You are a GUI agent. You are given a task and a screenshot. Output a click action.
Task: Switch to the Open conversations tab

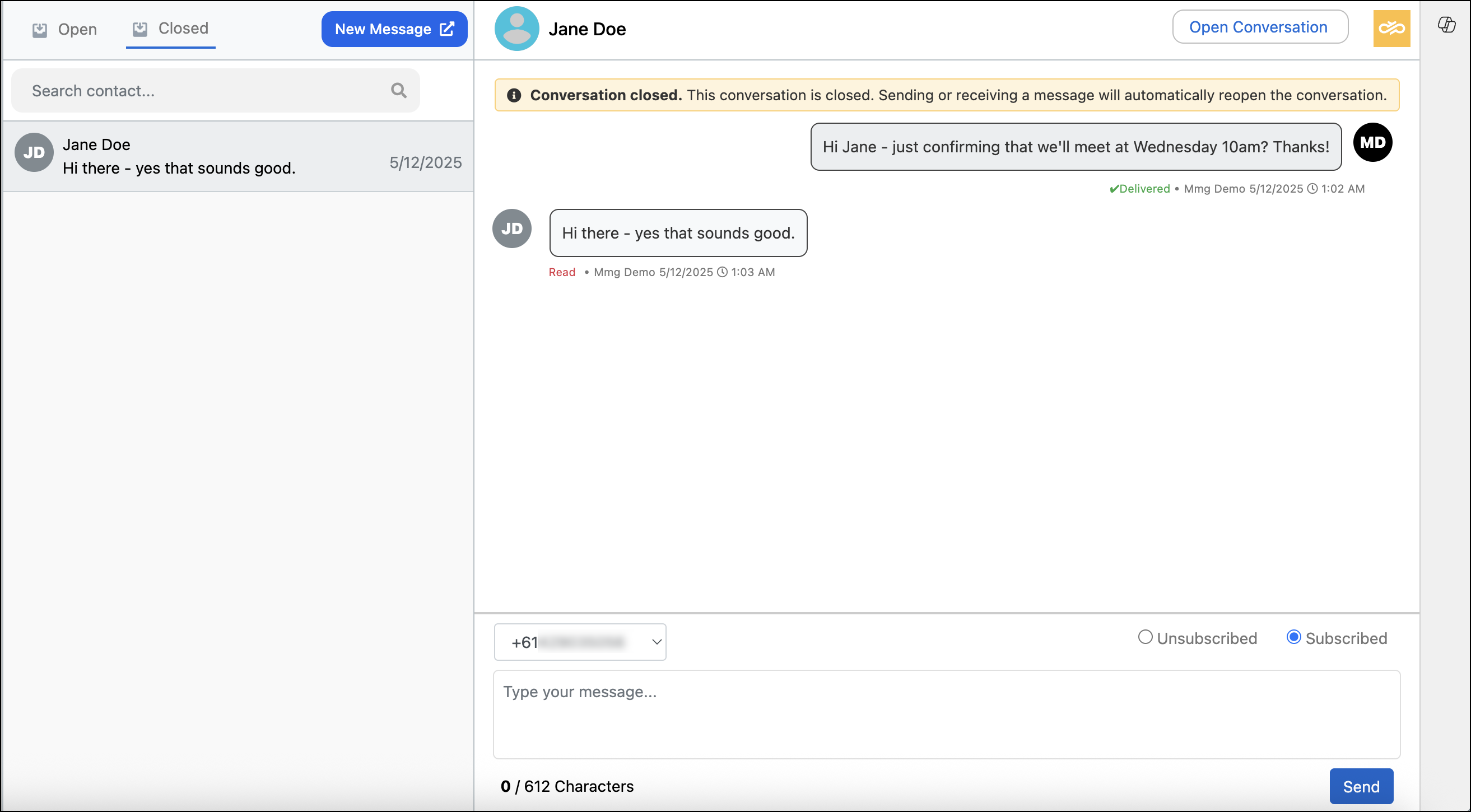coord(64,29)
